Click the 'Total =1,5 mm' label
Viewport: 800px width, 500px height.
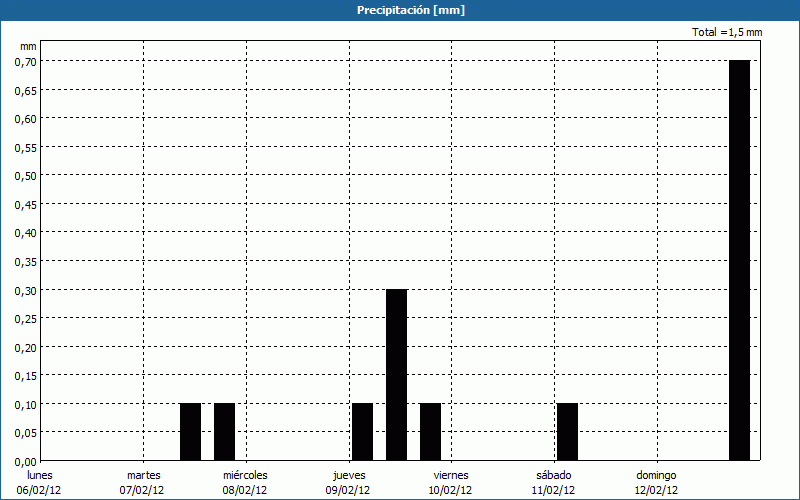(727, 32)
